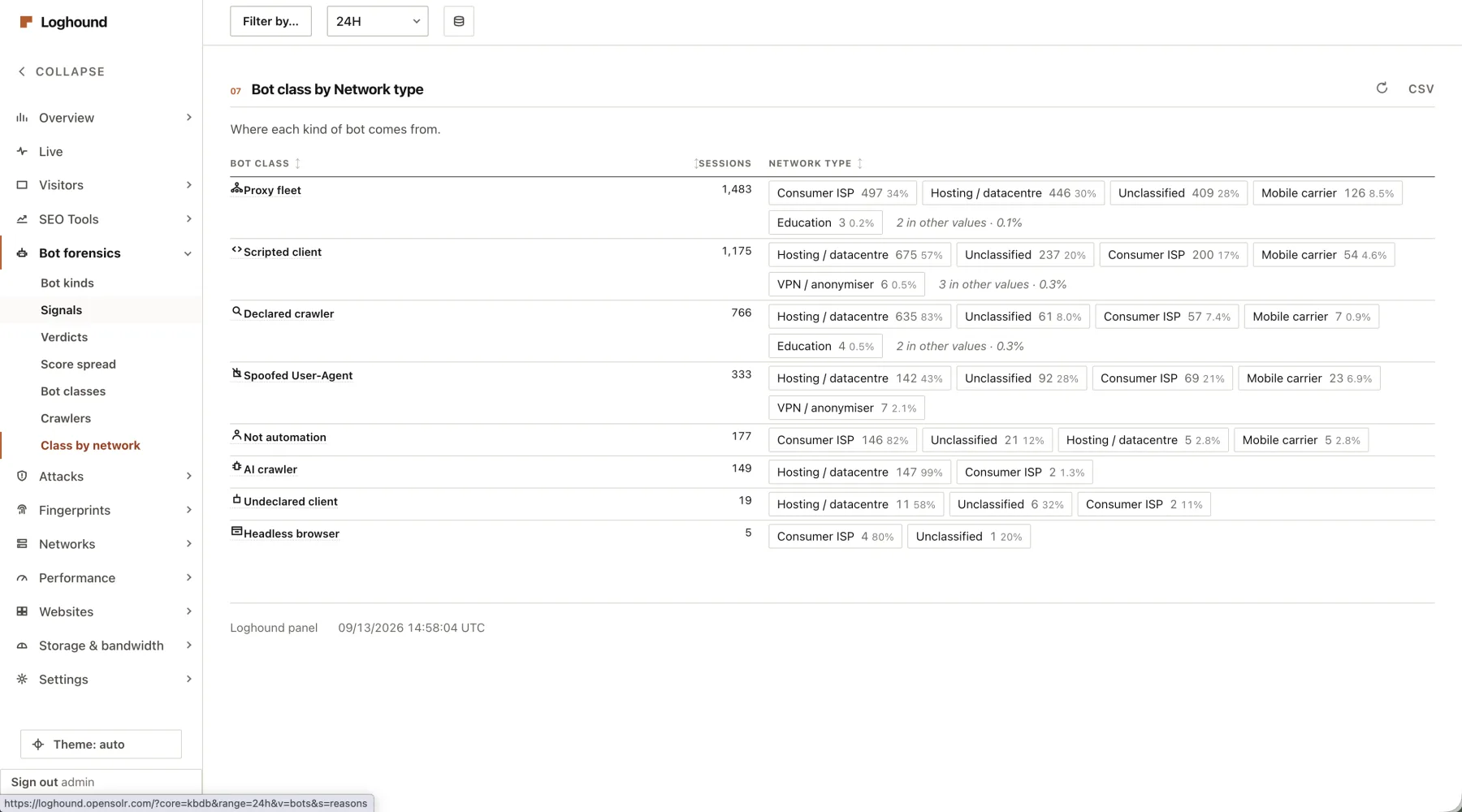Export table using the CSV link
The width and height of the screenshot is (1462, 812).
(x=1421, y=89)
